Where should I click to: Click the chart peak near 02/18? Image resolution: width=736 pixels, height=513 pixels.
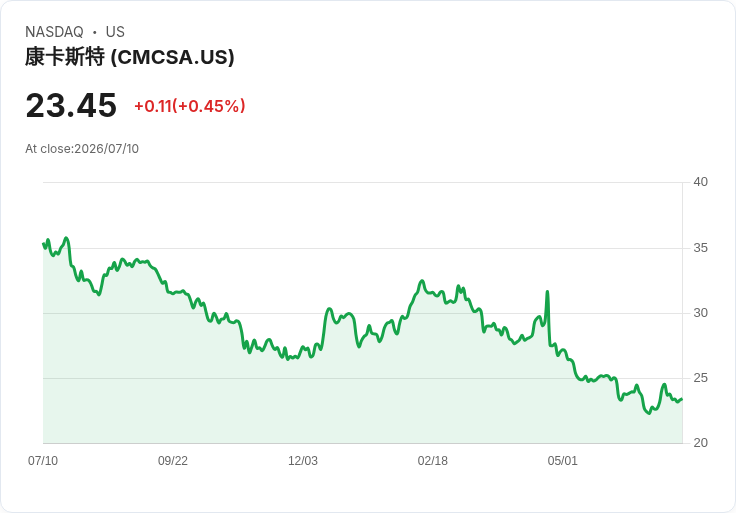coord(422,281)
